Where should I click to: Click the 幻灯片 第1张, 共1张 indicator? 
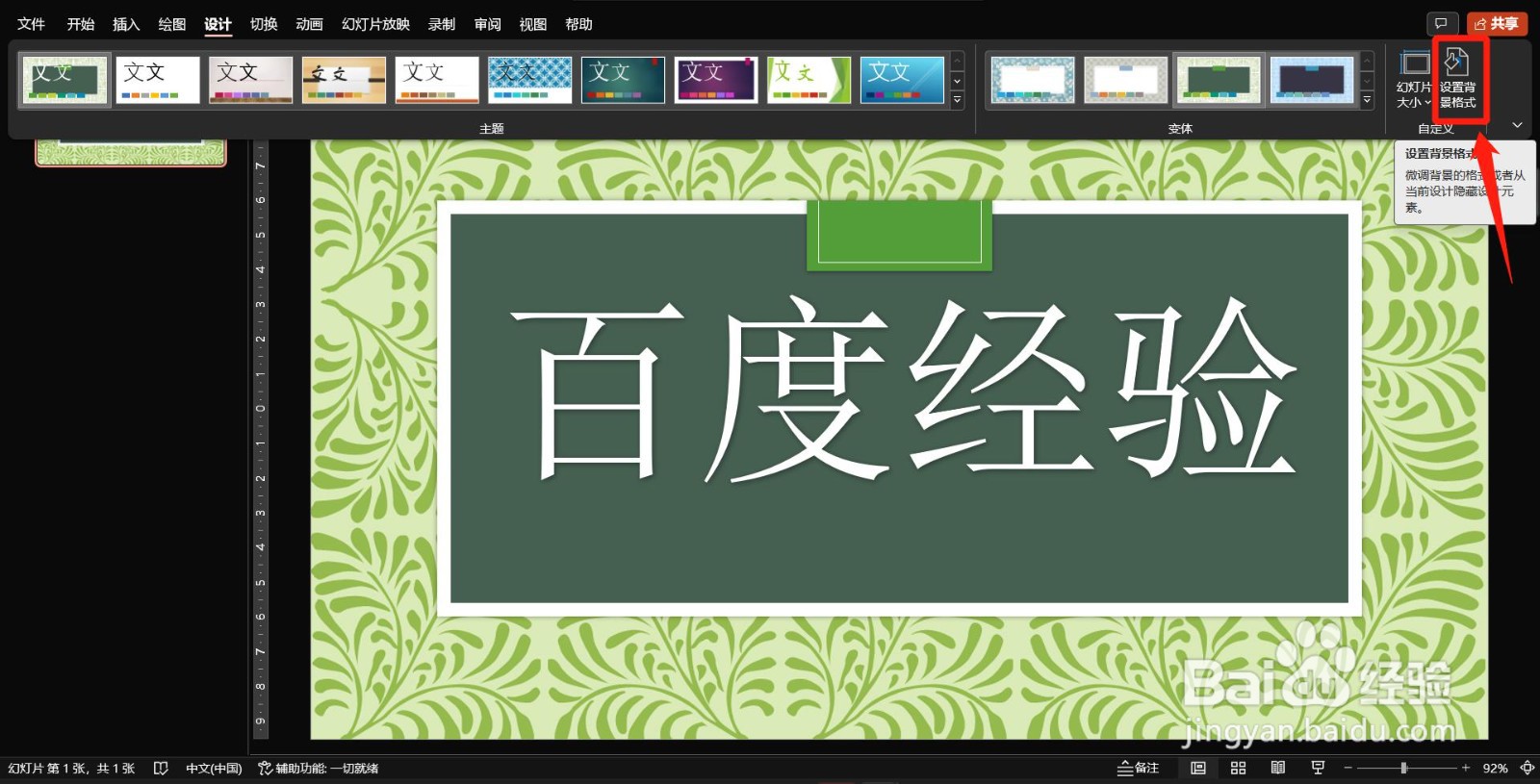tap(71, 768)
